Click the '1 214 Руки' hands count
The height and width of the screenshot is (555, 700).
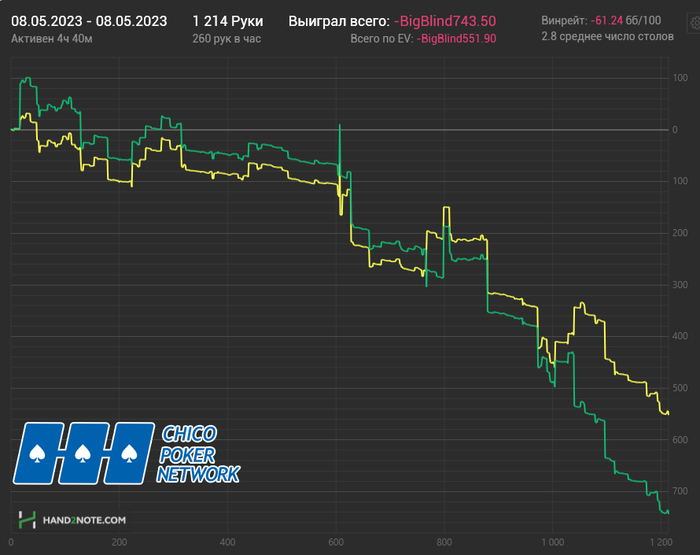tap(228, 21)
